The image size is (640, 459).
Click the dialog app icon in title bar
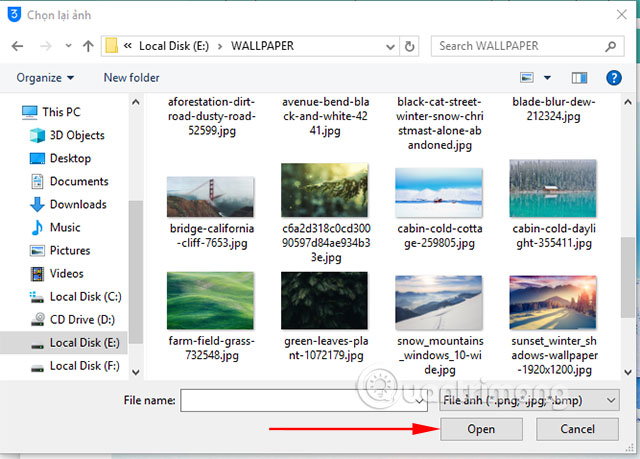[14, 14]
